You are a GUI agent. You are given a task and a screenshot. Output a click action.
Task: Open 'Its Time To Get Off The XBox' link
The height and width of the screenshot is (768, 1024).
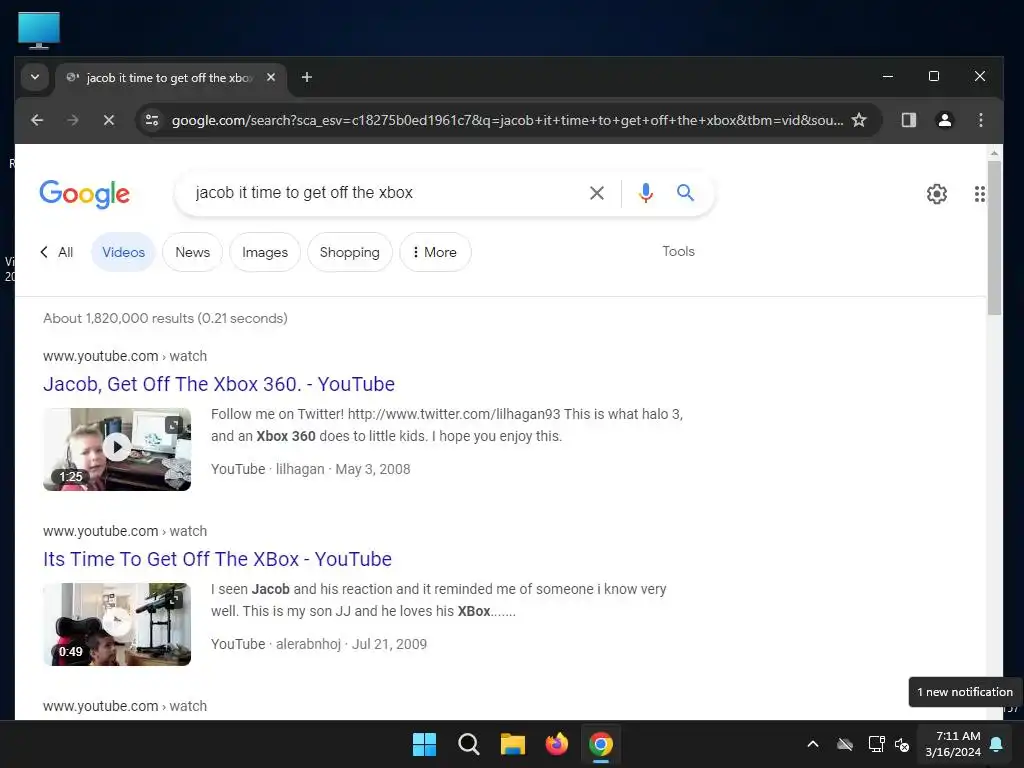coord(217,559)
